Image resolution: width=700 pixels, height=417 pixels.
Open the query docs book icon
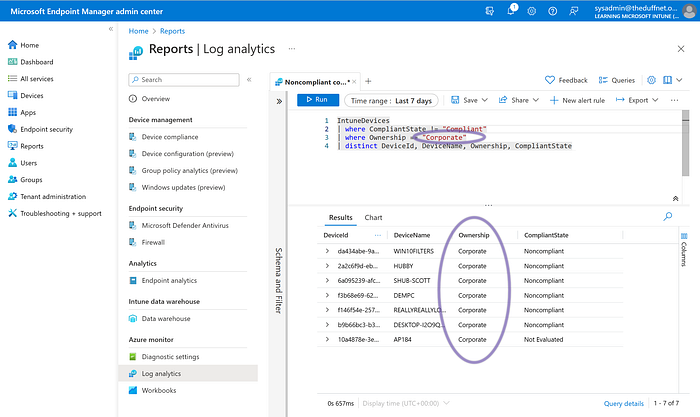coord(667,80)
